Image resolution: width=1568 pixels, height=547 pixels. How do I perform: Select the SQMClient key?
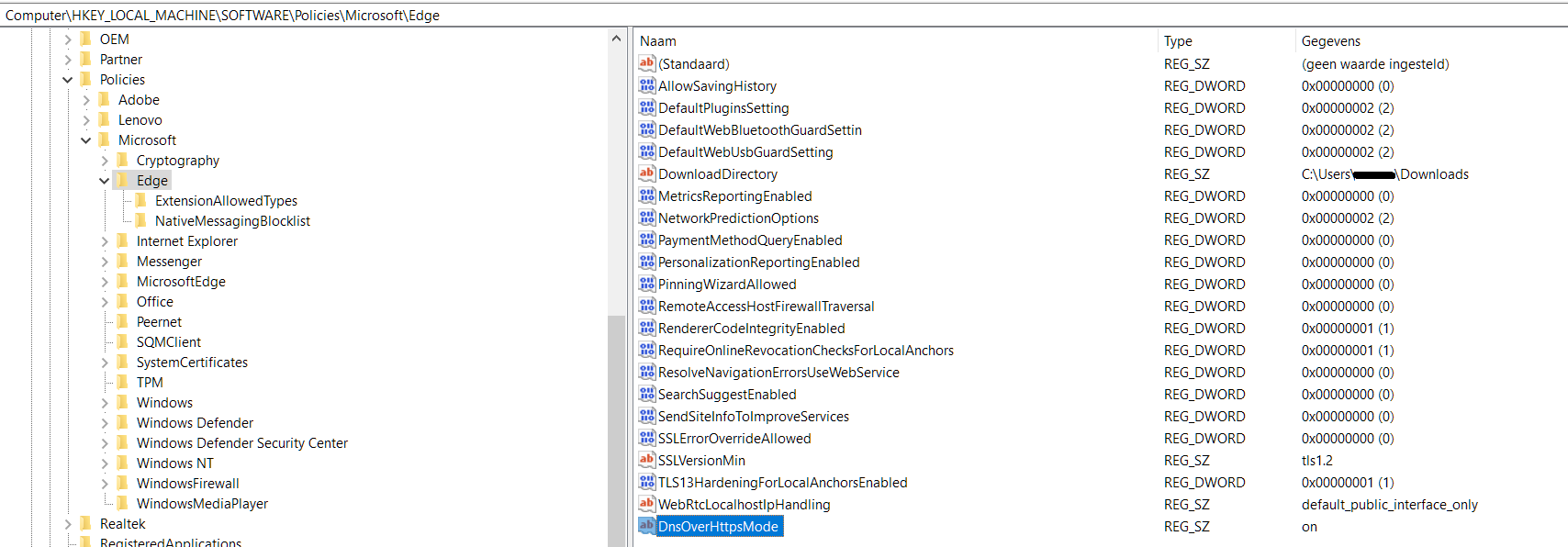(x=169, y=341)
